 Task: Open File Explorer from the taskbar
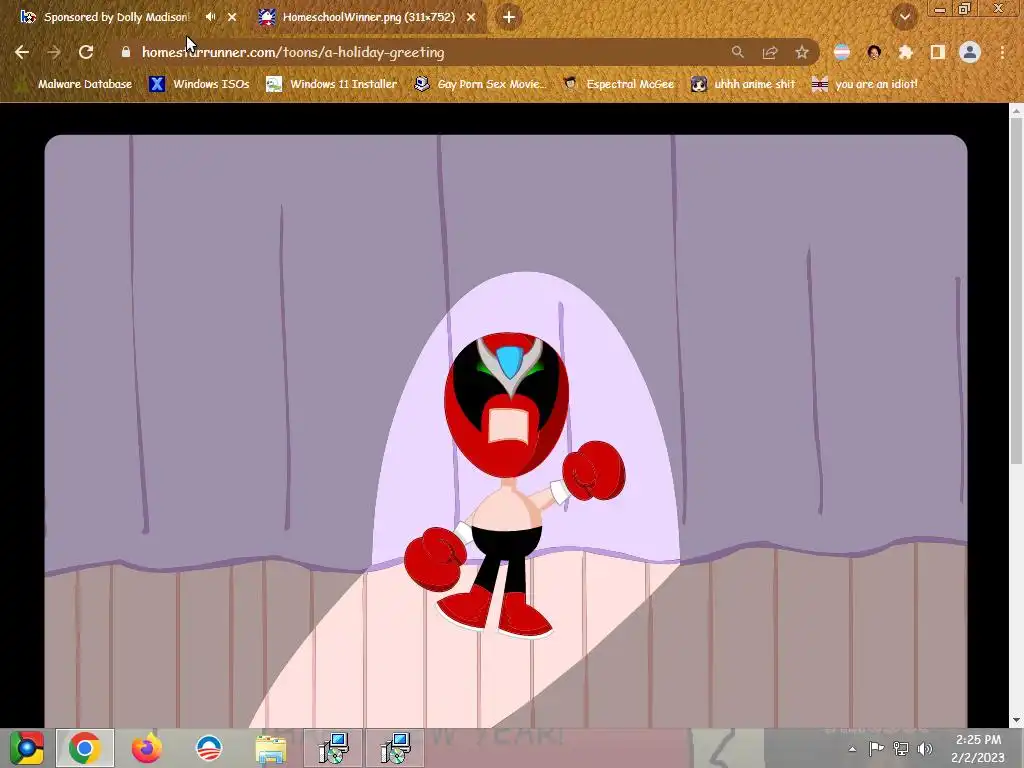[x=270, y=748]
